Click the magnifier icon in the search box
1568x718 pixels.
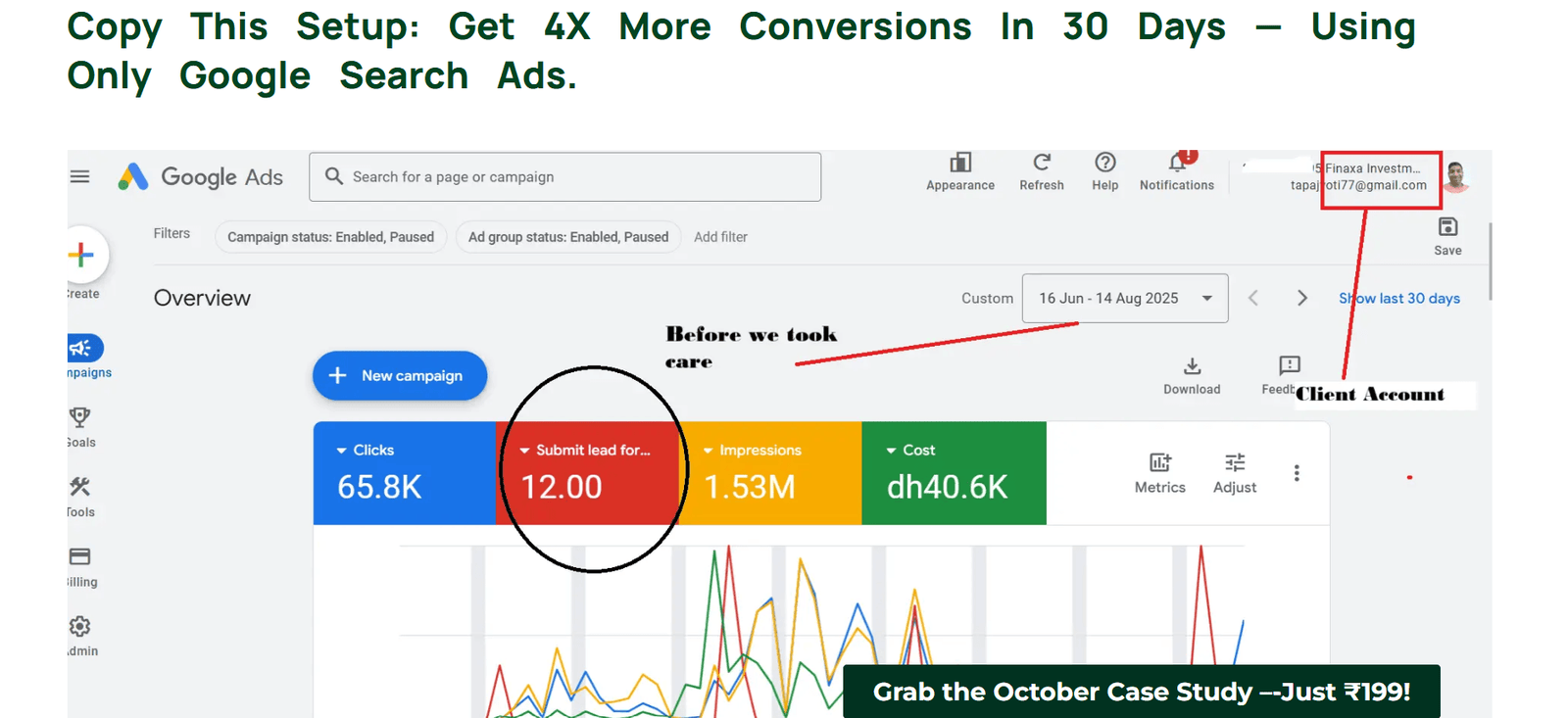[x=333, y=176]
